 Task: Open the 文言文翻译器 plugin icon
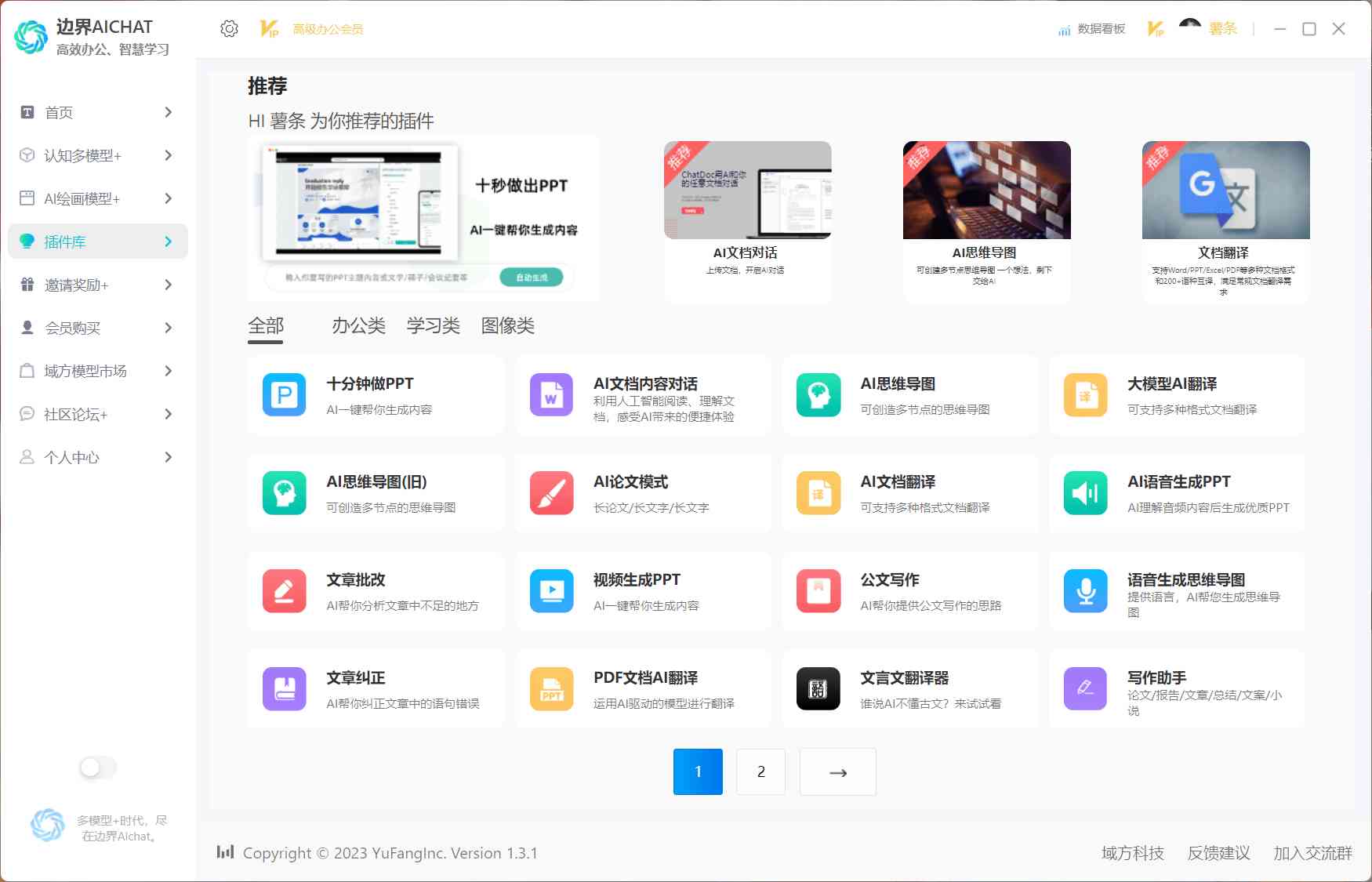coord(818,688)
